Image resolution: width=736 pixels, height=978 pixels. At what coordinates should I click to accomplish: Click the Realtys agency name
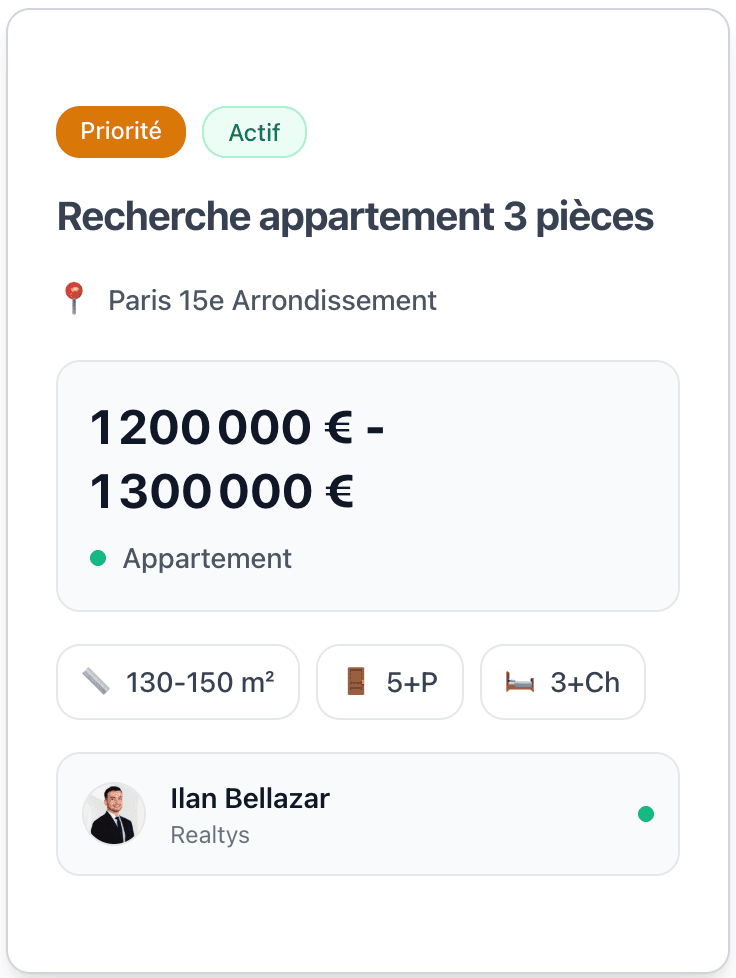(210, 834)
